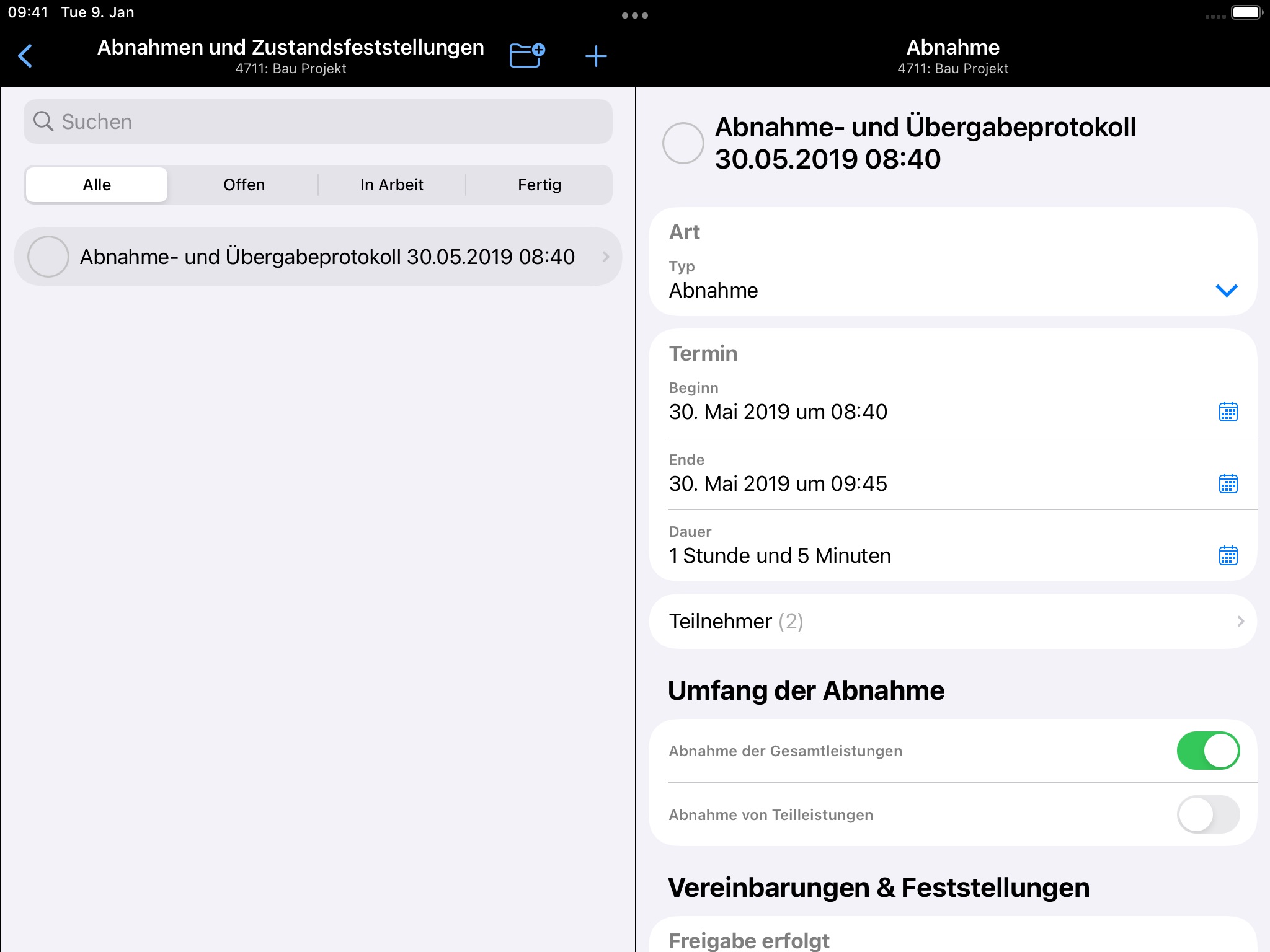Open calendar picker for Dauer
This screenshot has height=952, width=1270.
1228,555
